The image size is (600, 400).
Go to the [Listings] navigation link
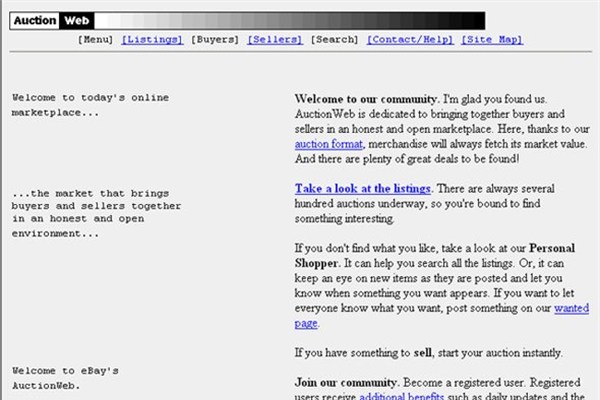(152, 40)
